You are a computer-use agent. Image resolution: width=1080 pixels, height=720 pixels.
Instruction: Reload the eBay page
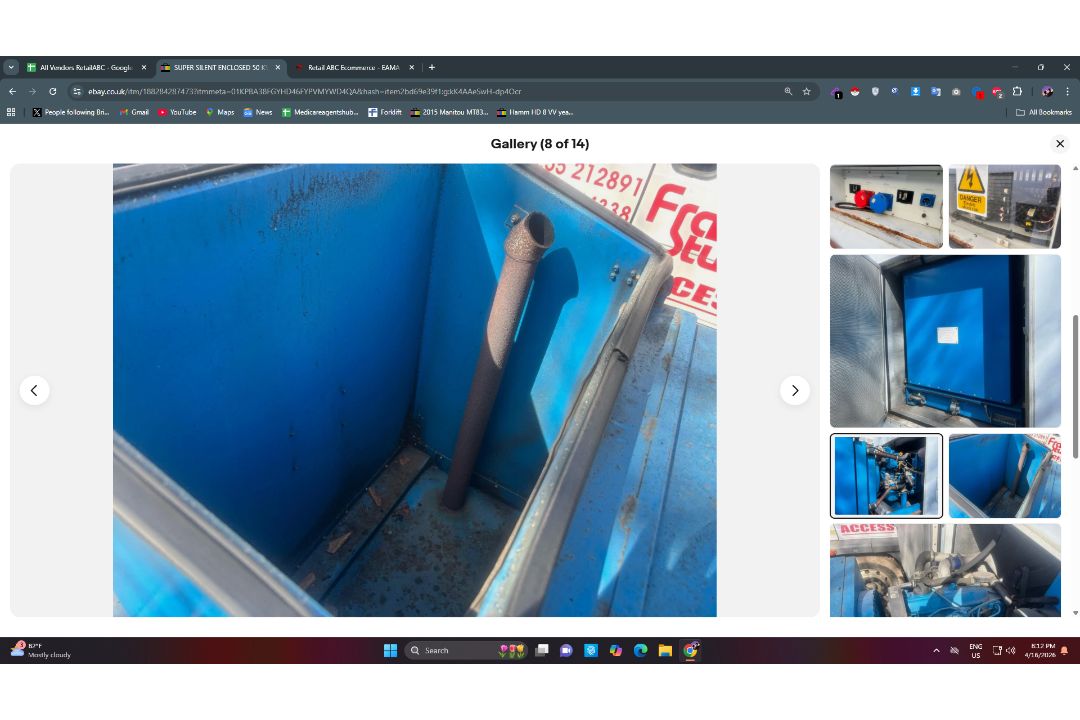[x=52, y=91]
